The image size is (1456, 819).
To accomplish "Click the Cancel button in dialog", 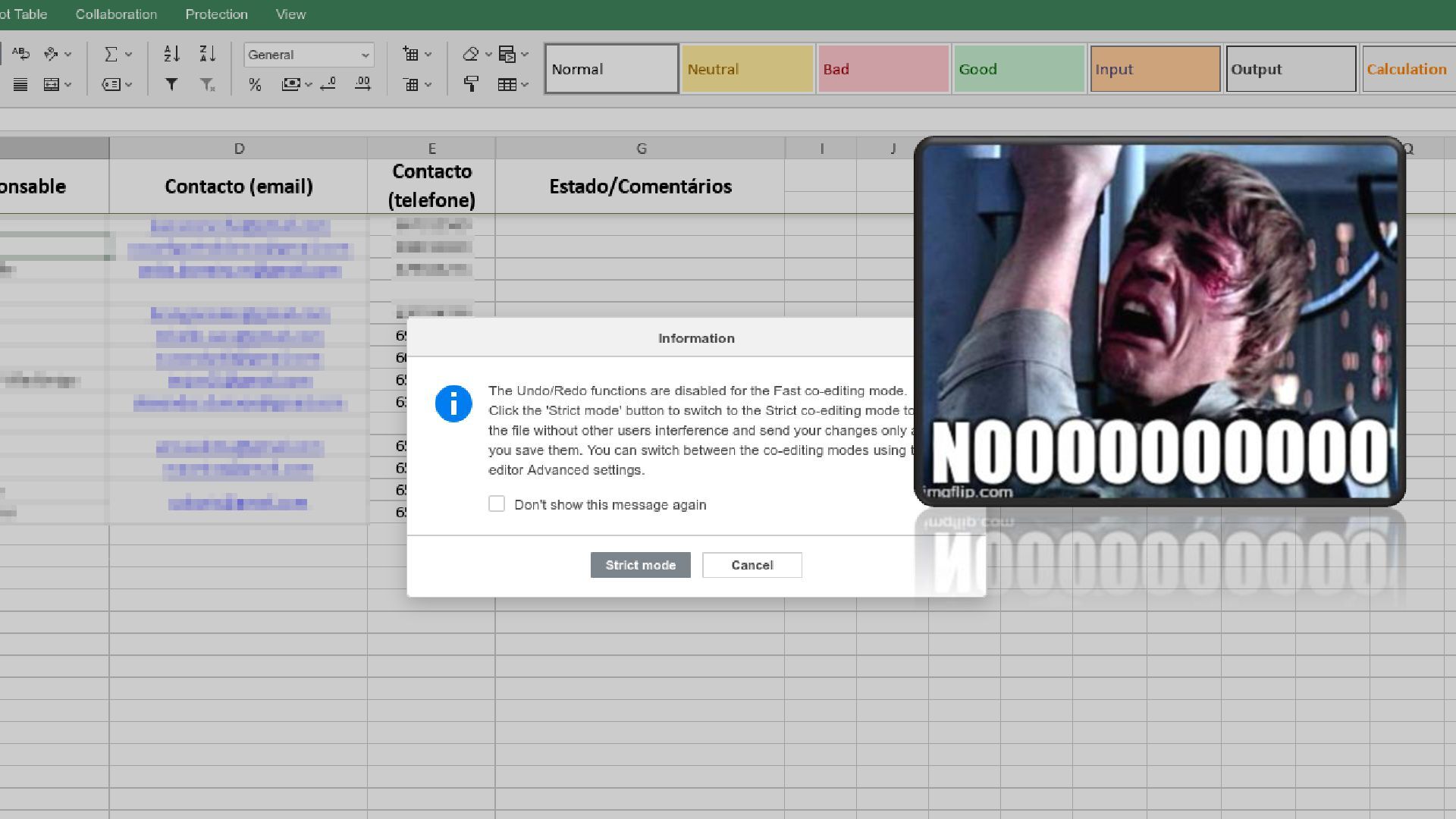I will 752,565.
